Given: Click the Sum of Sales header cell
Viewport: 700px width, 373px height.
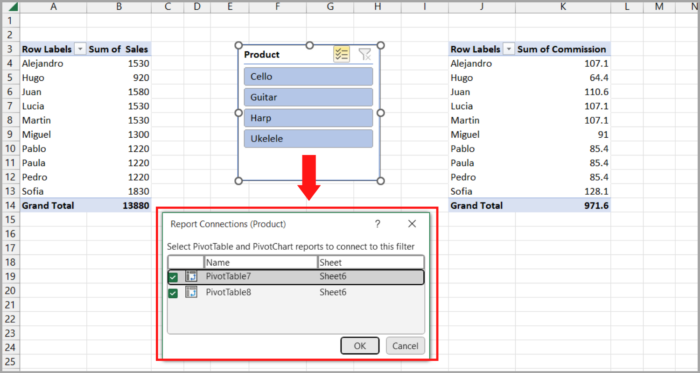Looking at the screenshot, I should (119, 49).
